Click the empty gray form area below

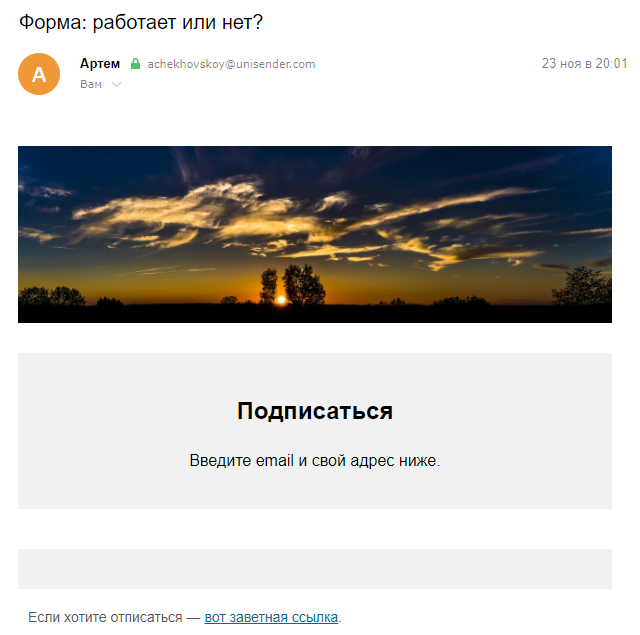(x=315, y=568)
